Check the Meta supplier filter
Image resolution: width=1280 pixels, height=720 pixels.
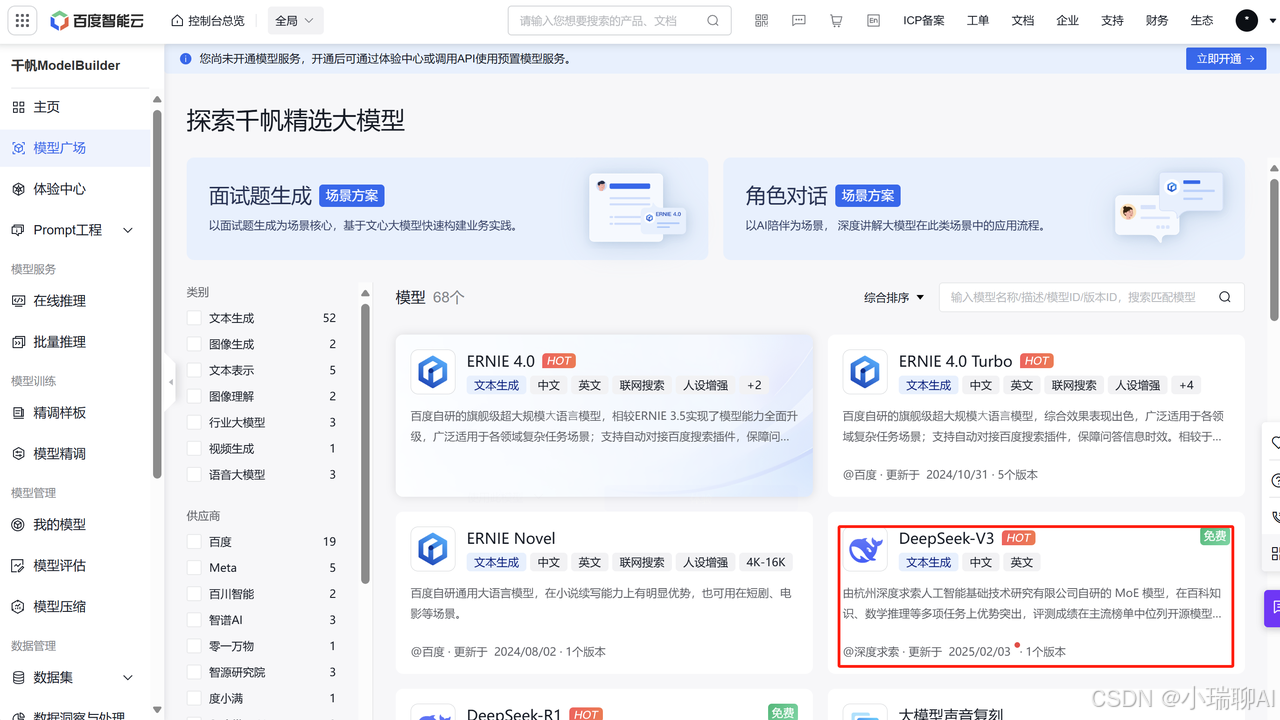coord(194,567)
